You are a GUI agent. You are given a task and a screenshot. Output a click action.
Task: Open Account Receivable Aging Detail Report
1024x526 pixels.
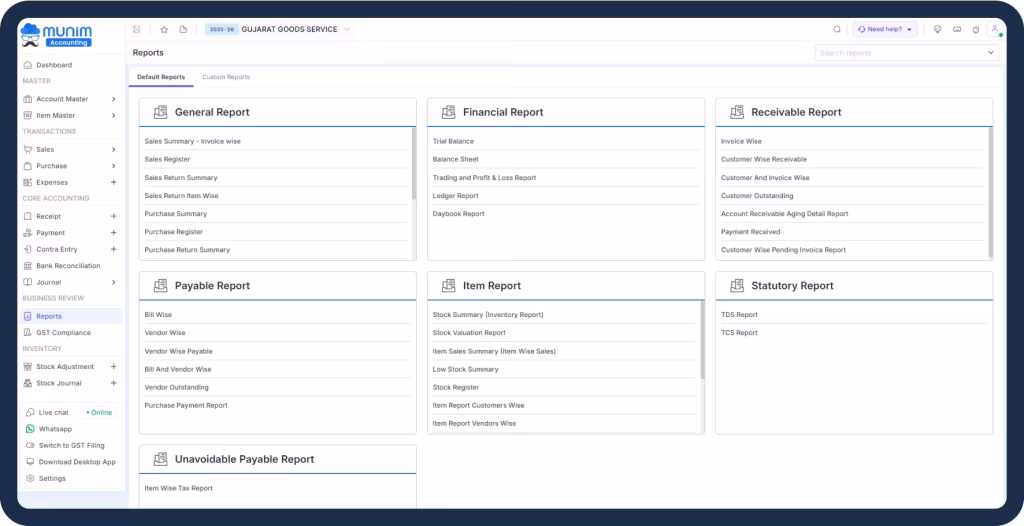(x=784, y=214)
